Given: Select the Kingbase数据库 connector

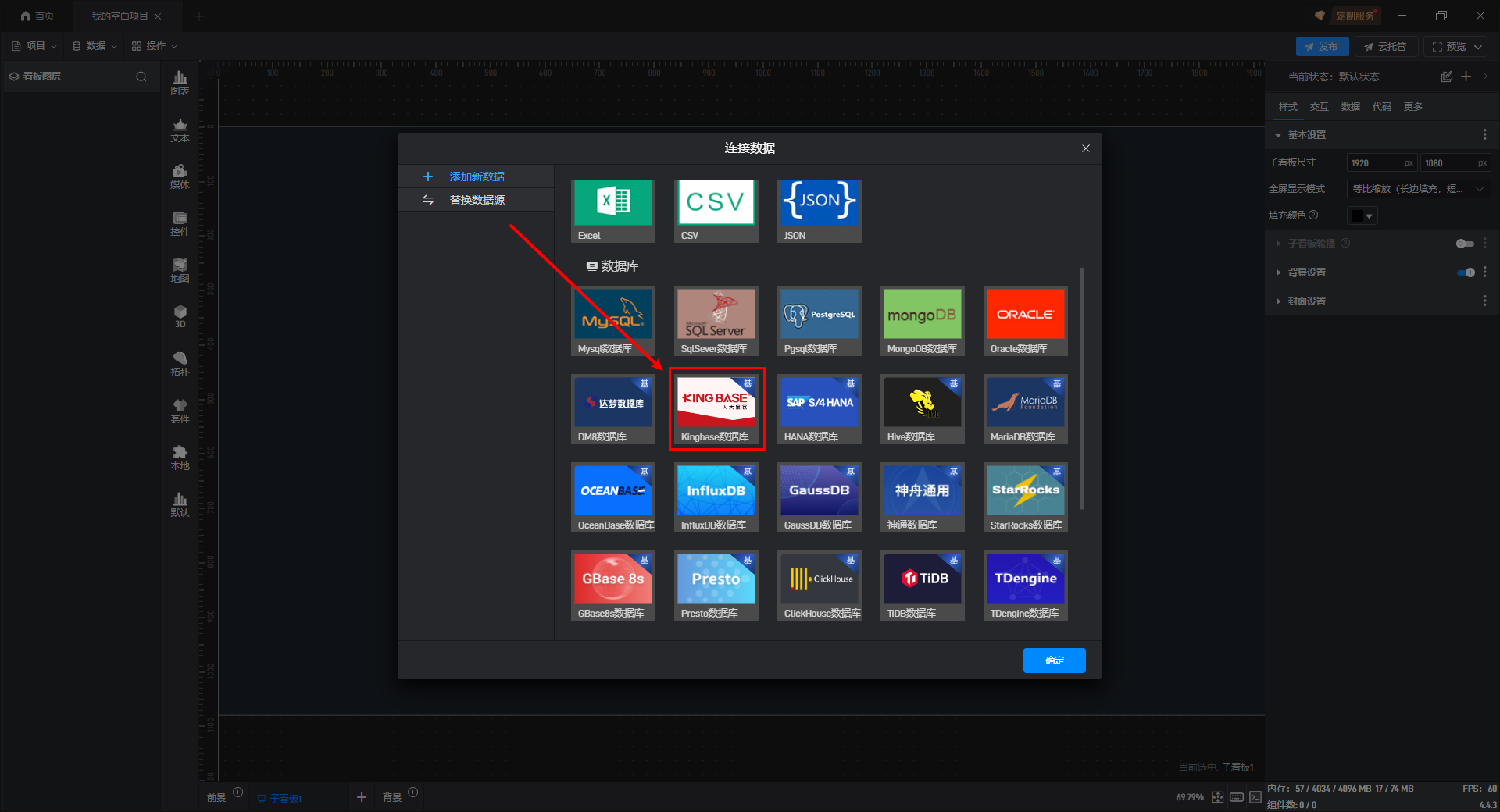Looking at the screenshot, I should pyautogui.click(x=716, y=409).
